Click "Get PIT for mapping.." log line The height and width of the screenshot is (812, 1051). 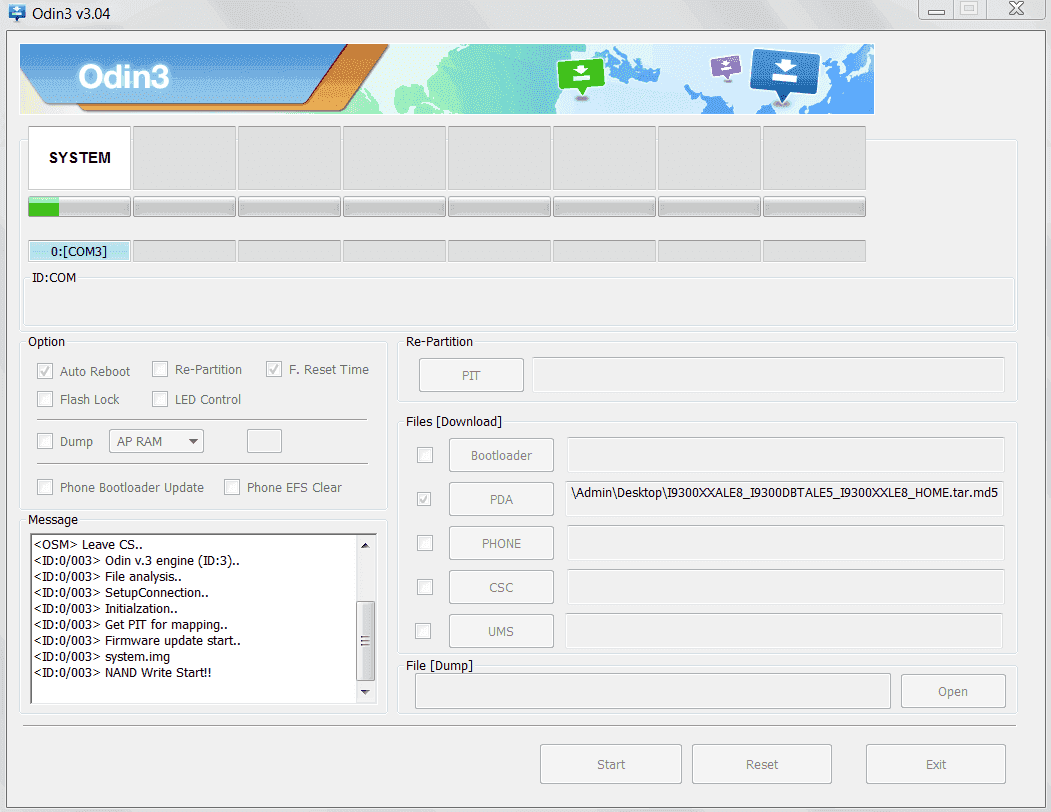click(131, 624)
